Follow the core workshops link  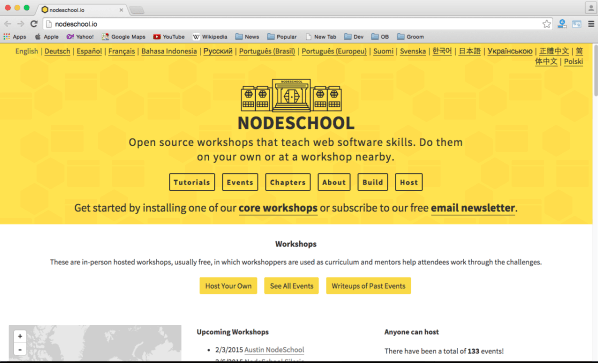pos(278,208)
